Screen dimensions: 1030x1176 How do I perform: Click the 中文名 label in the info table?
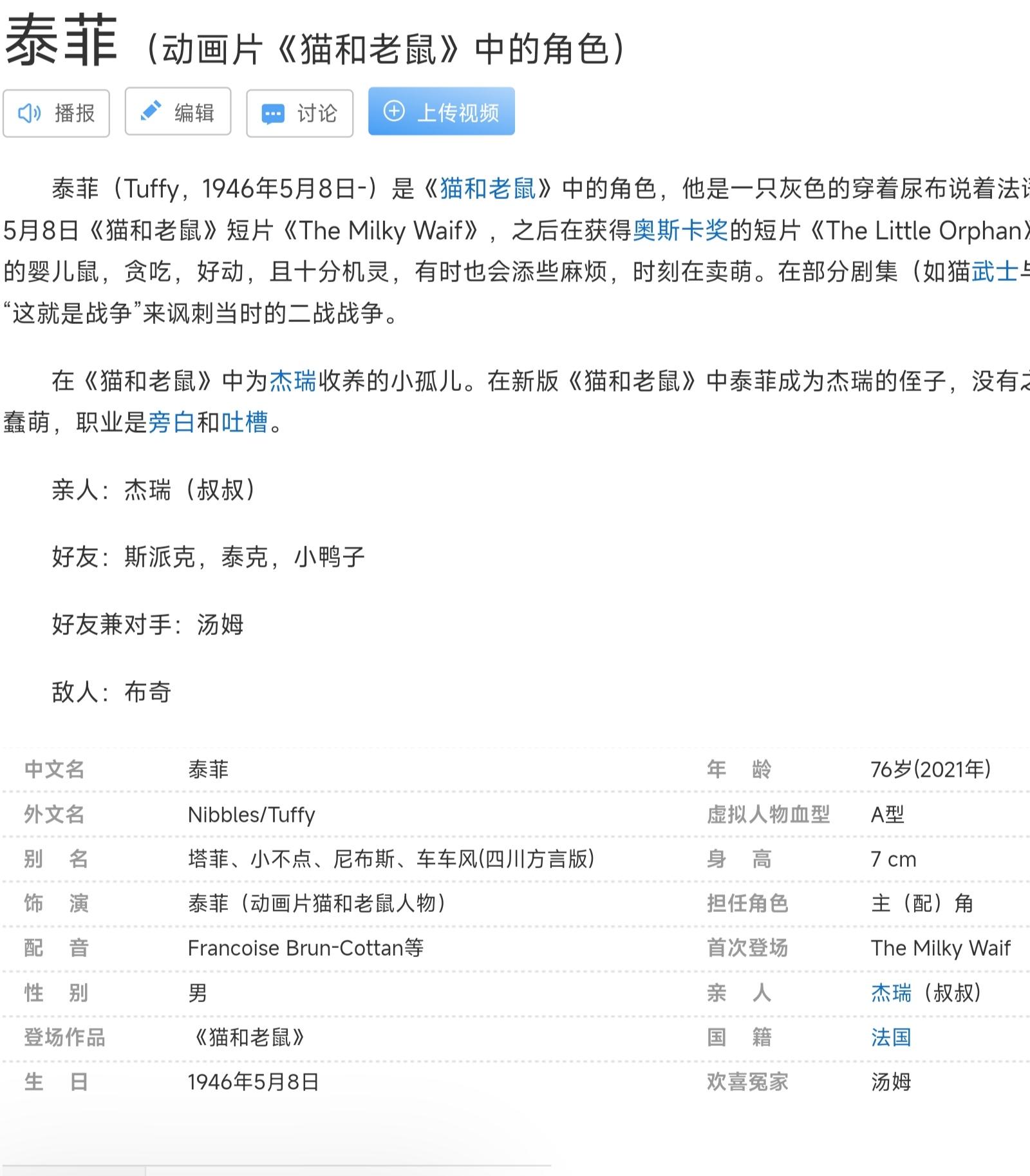(55, 769)
